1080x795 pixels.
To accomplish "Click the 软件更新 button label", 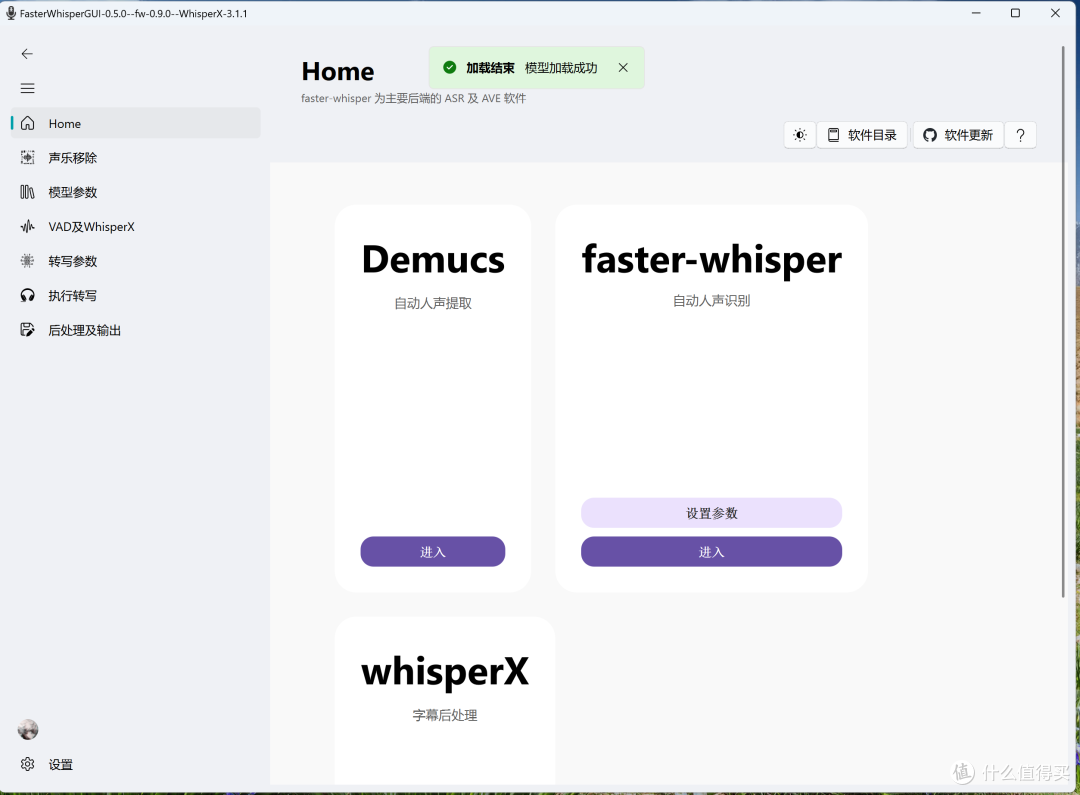I will [x=968, y=135].
